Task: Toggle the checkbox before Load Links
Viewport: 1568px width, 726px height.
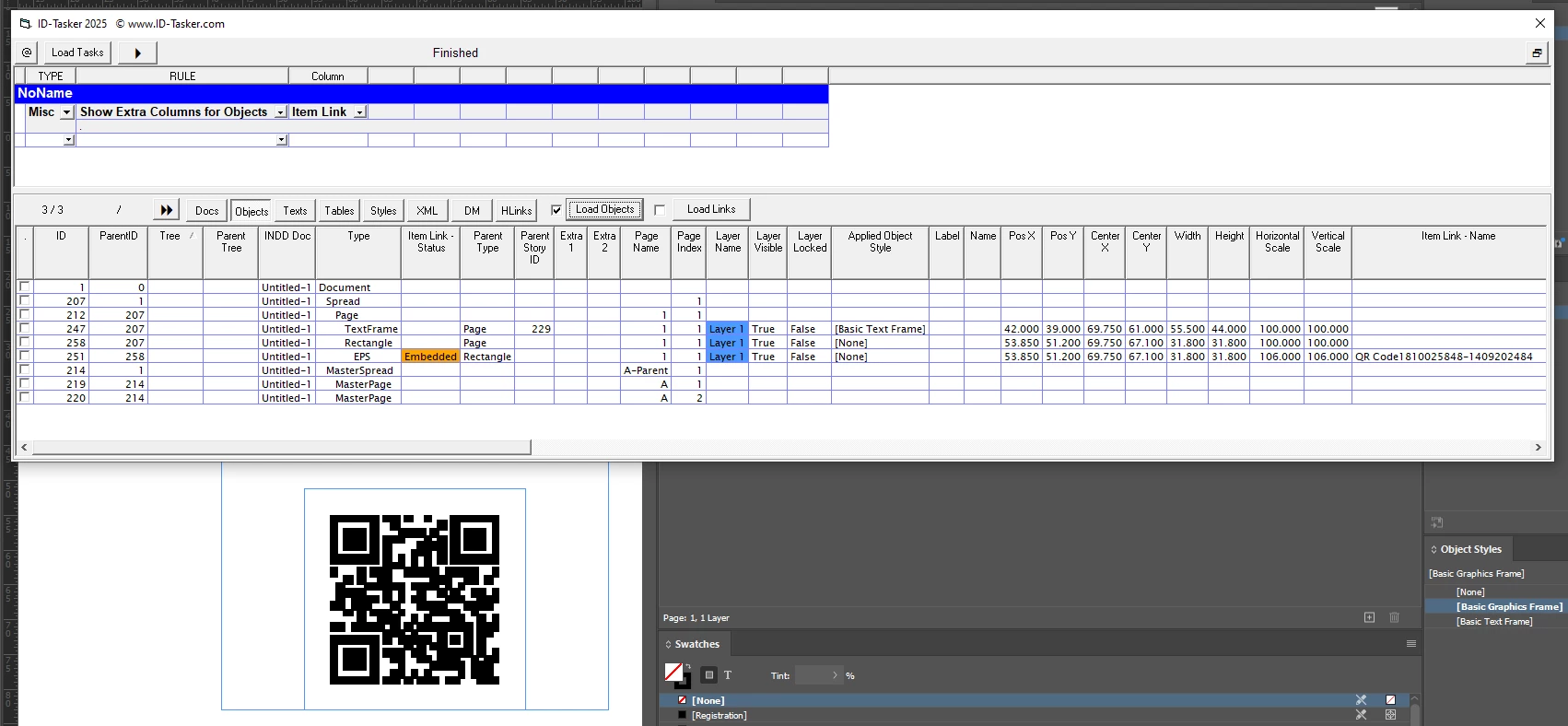Action: point(660,210)
